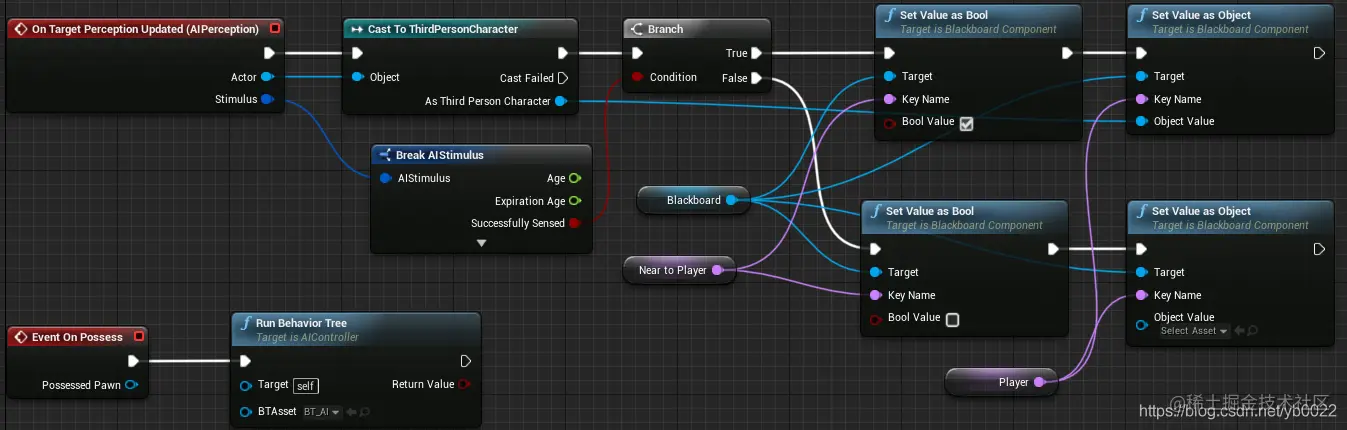Click the Cast node exec input pin

coord(358,53)
